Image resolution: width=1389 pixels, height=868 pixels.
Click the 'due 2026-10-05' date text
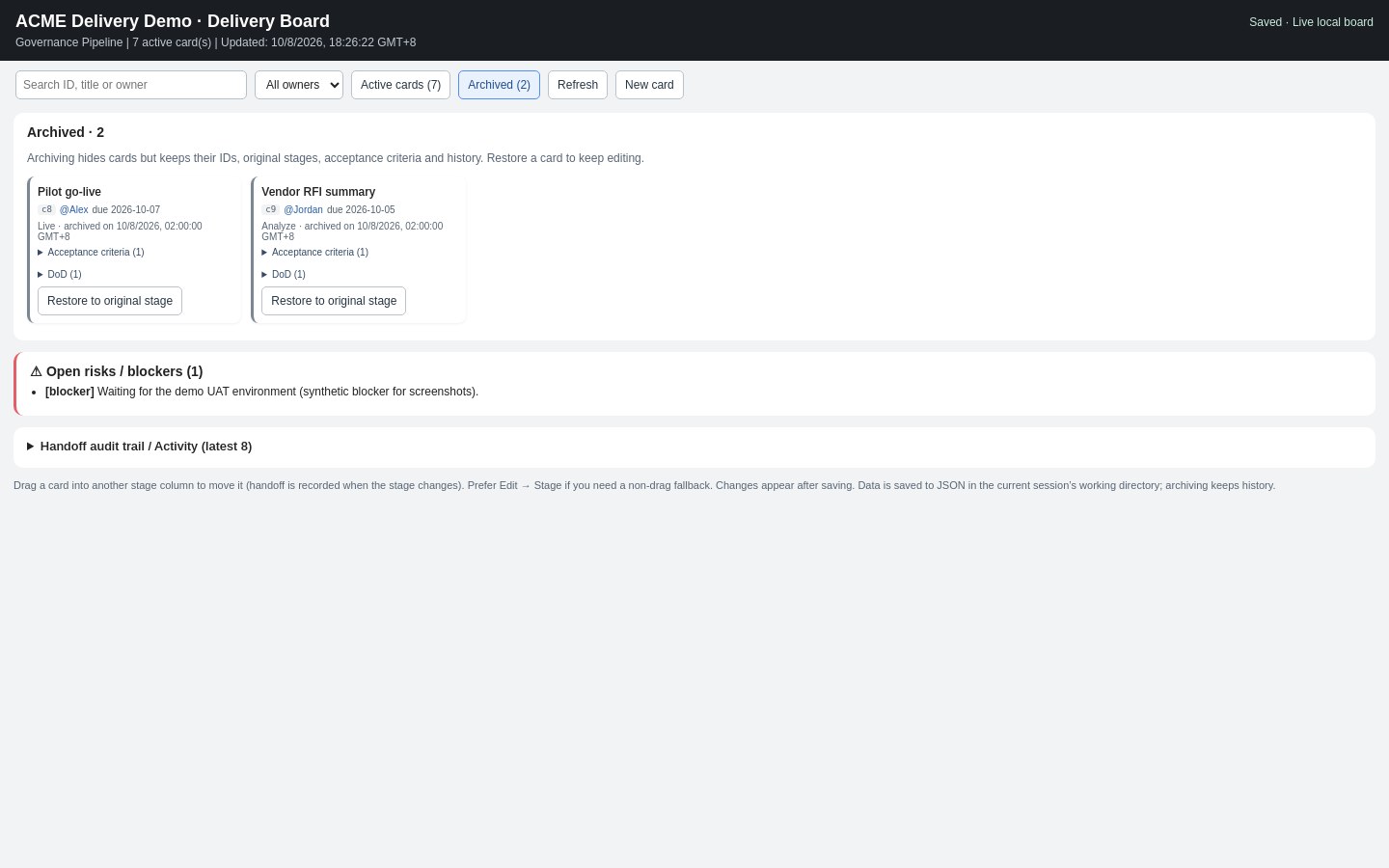[361, 210]
